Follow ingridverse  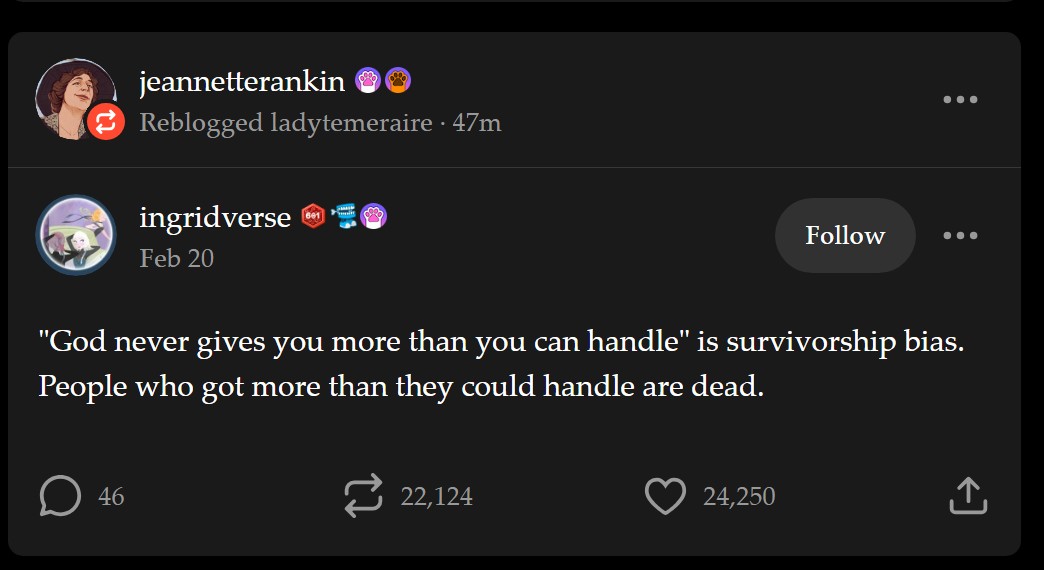tap(845, 236)
